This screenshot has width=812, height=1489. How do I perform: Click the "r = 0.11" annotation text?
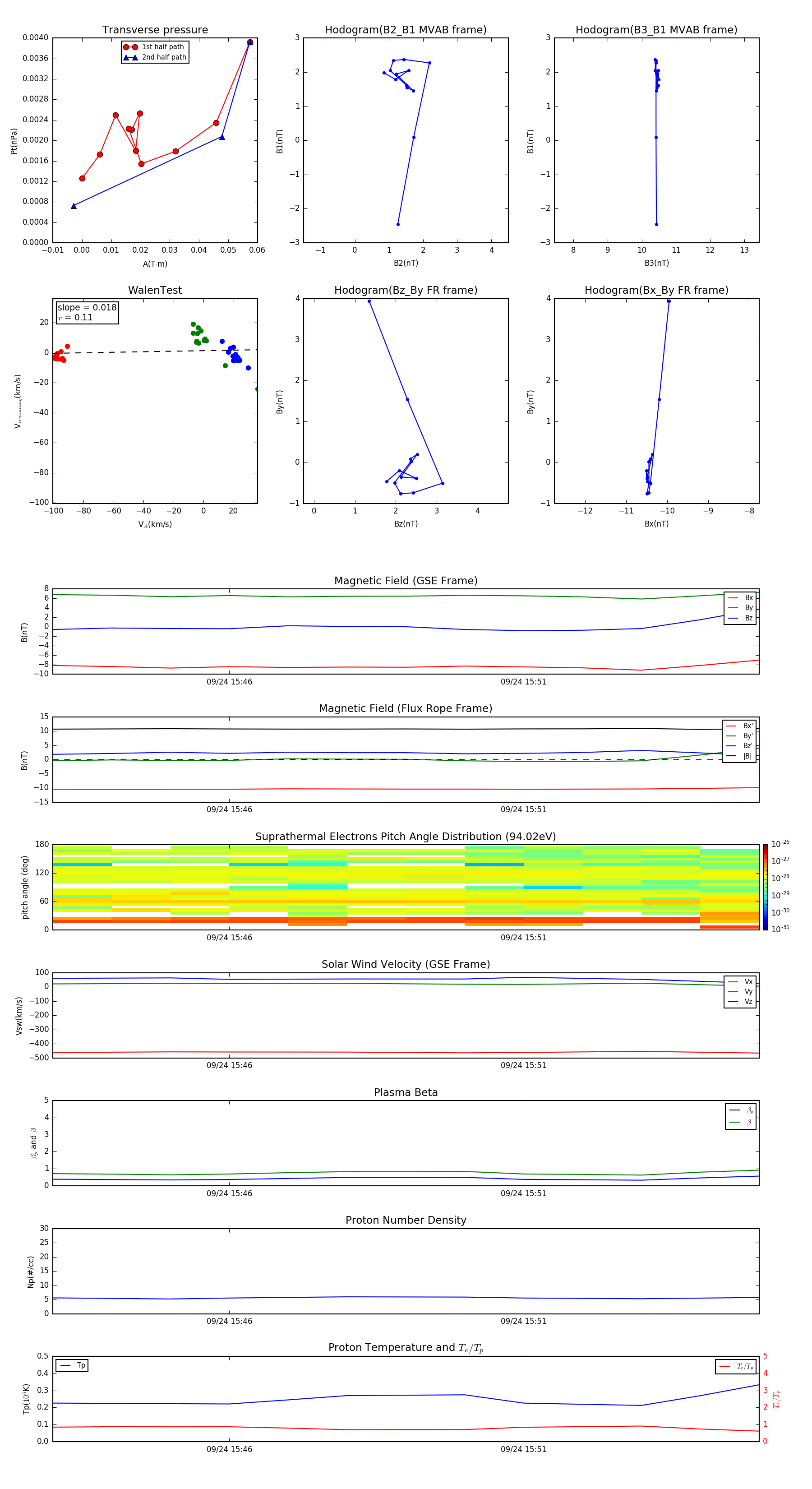click(x=75, y=317)
